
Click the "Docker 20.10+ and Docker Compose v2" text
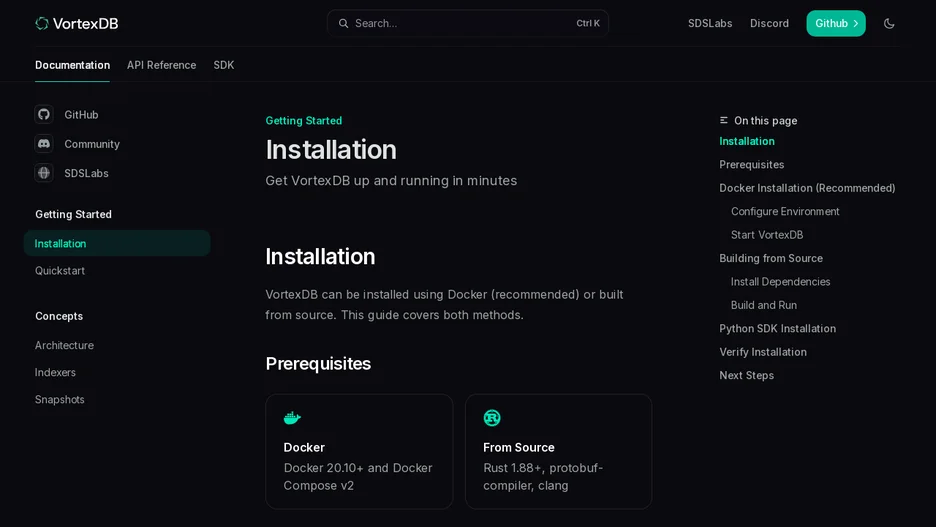[358, 476]
